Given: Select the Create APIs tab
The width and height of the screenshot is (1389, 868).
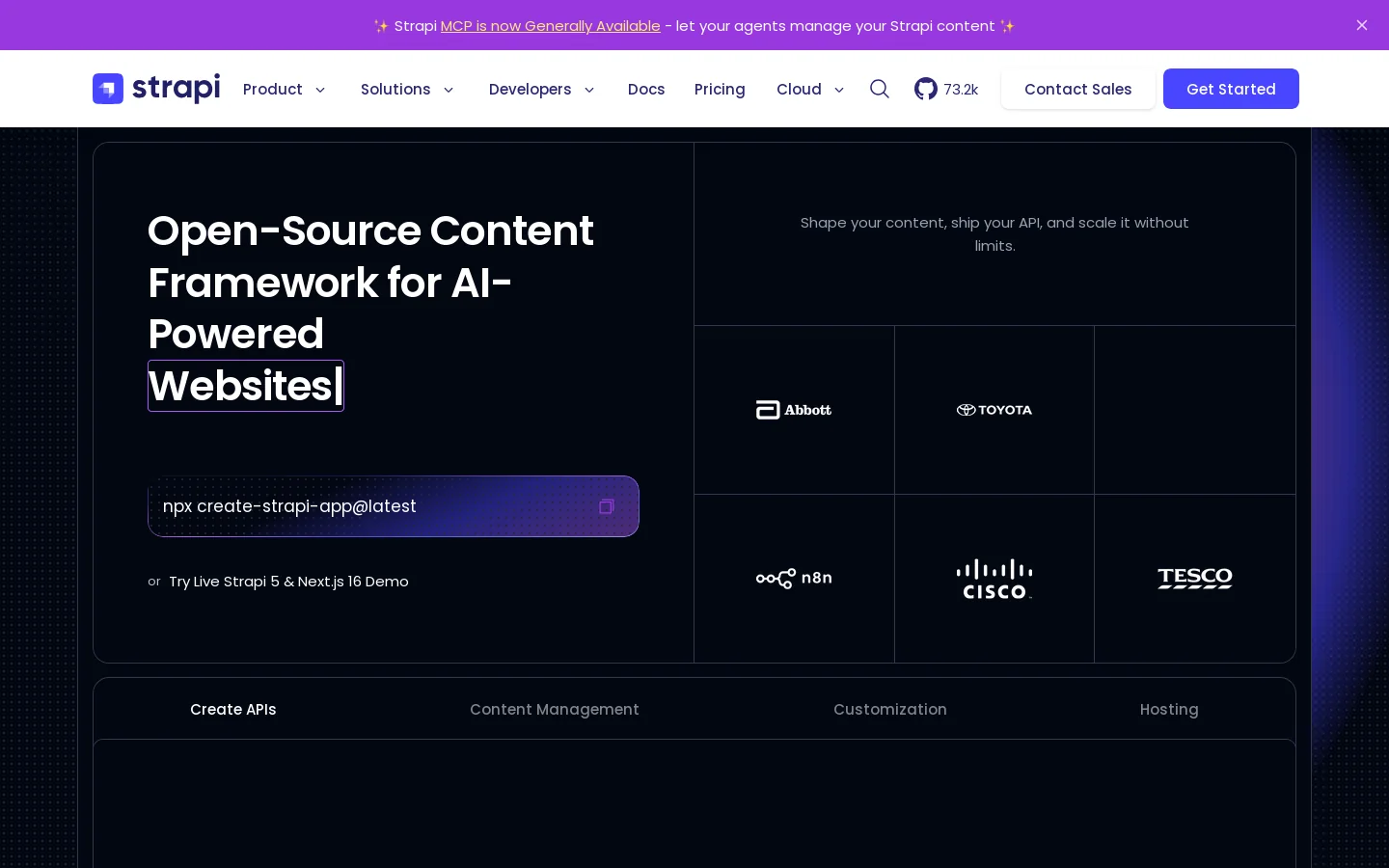Looking at the screenshot, I should [233, 709].
